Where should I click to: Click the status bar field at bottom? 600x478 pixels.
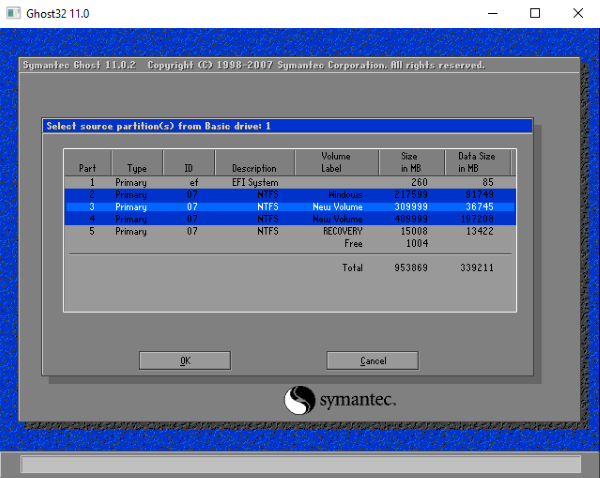(301, 464)
